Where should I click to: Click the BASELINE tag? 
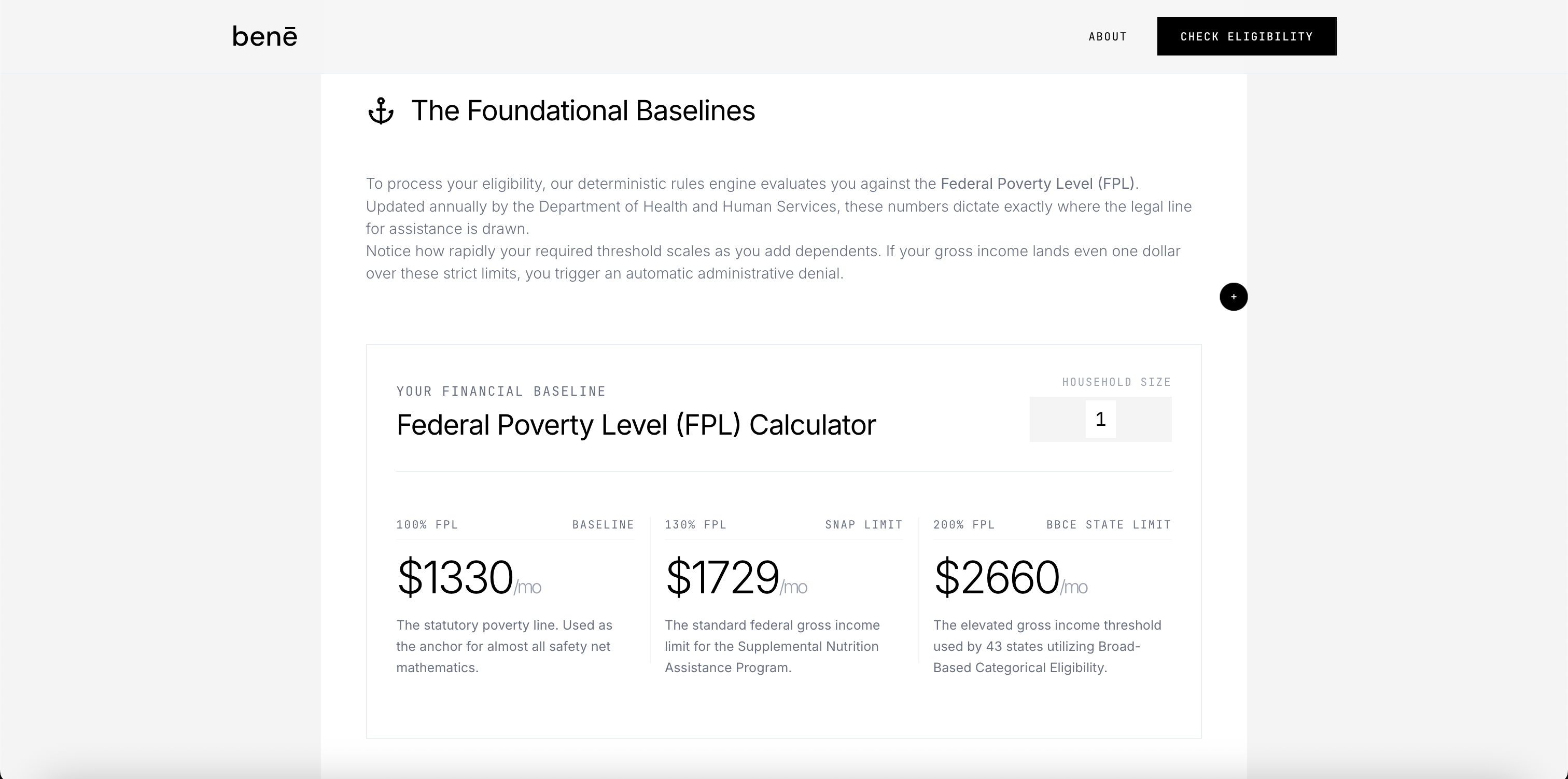tap(603, 524)
